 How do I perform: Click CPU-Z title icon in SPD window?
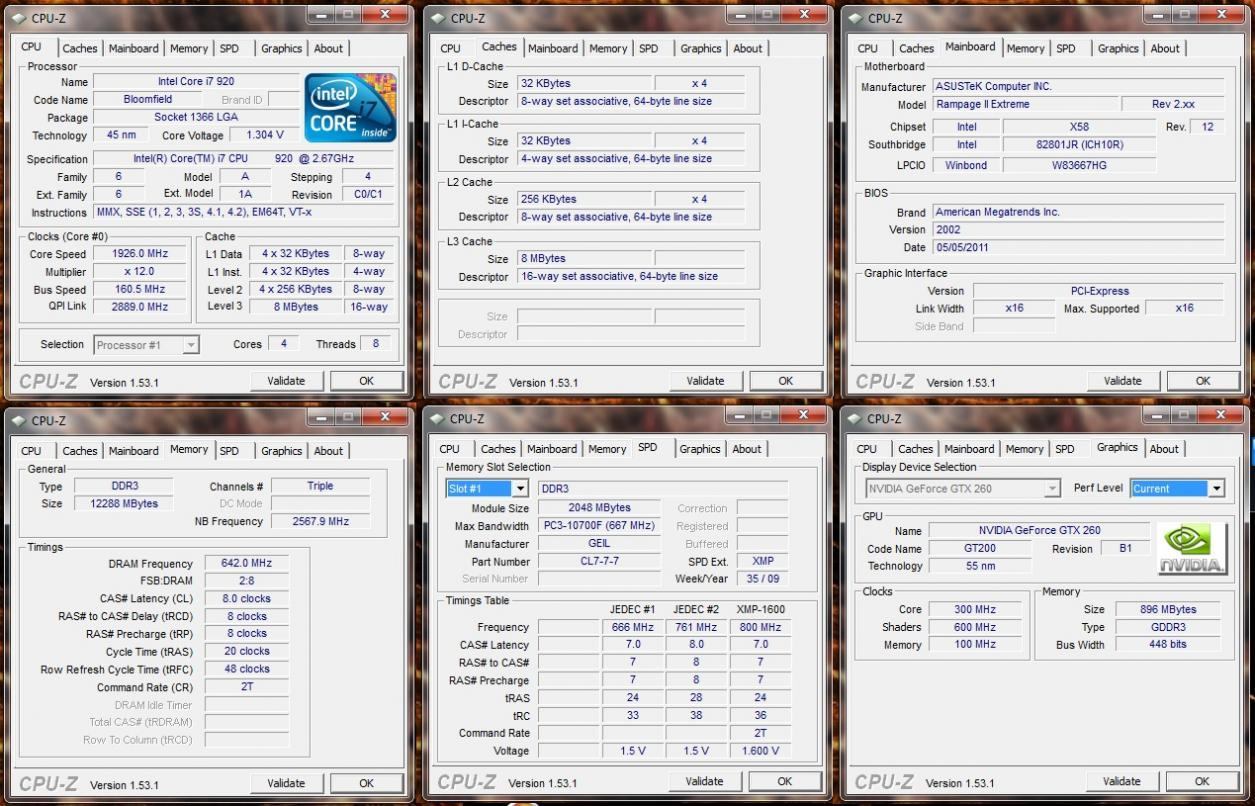click(x=437, y=419)
